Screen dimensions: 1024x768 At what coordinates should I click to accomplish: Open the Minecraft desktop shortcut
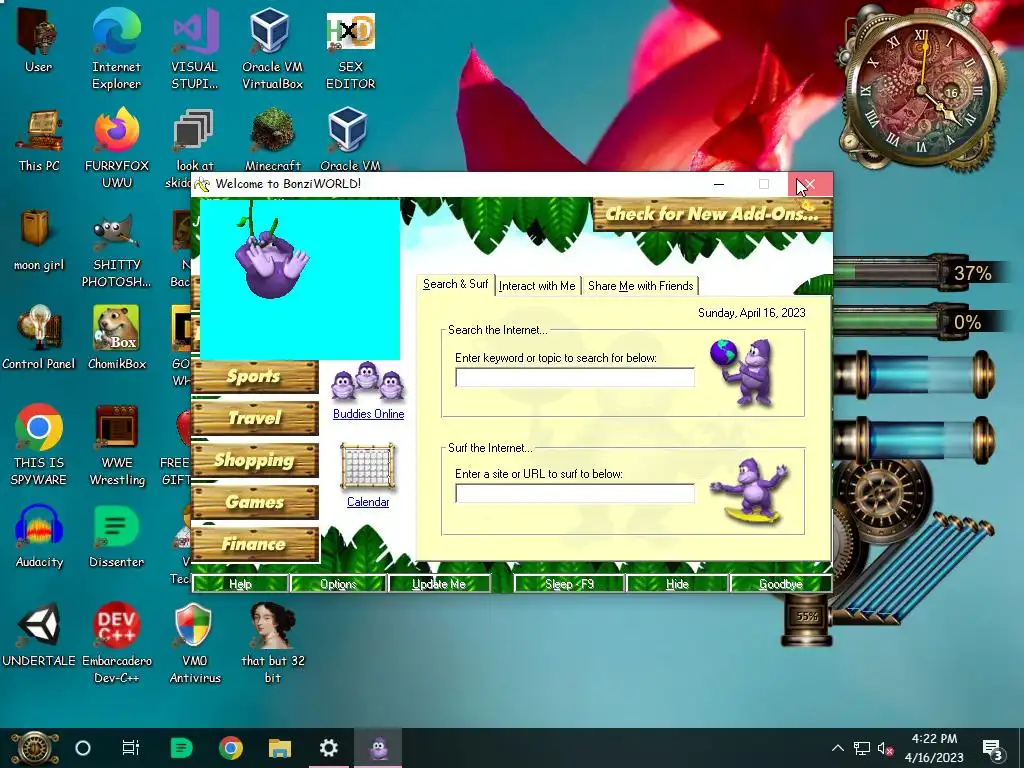272,140
